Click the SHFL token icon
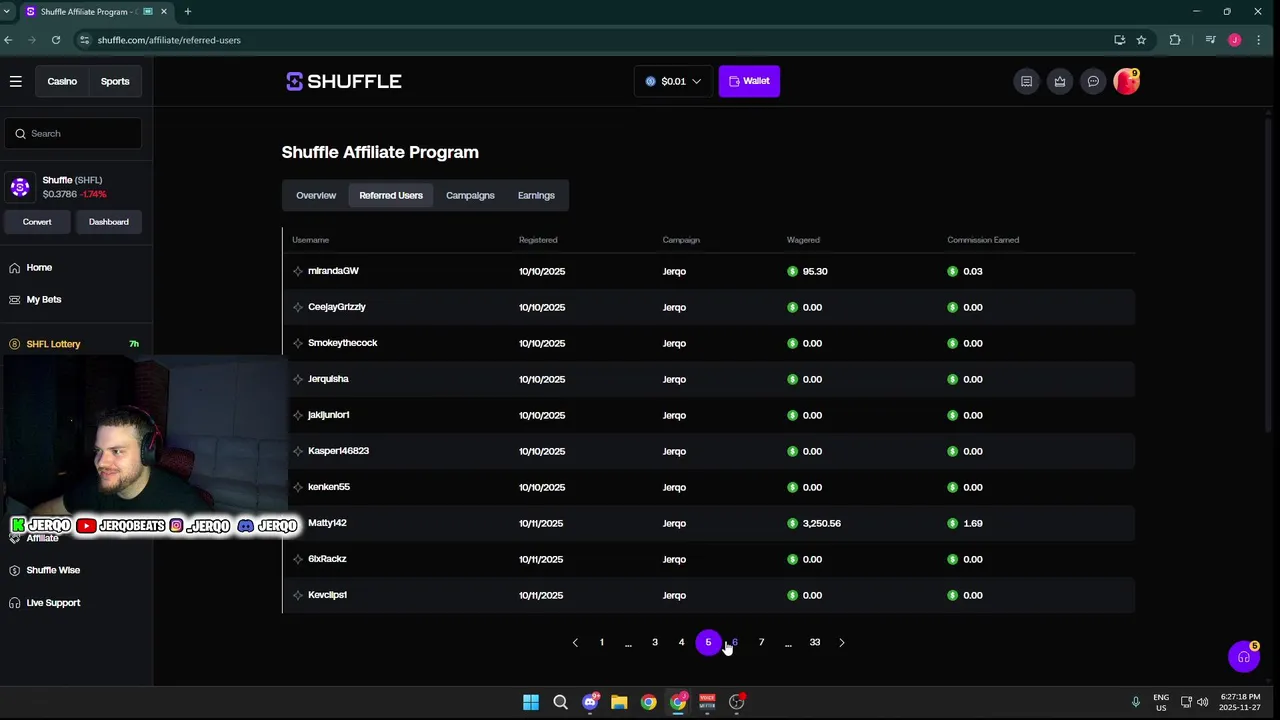1280x720 pixels. pyautogui.click(x=20, y=187)
